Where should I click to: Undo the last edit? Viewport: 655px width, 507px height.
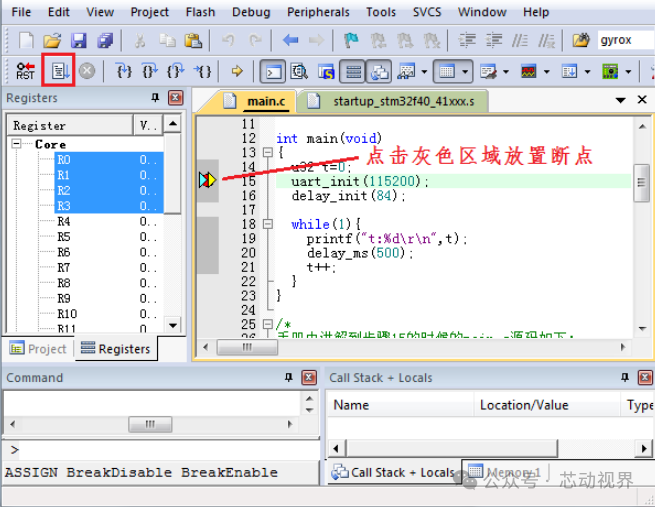pos(228,41)
